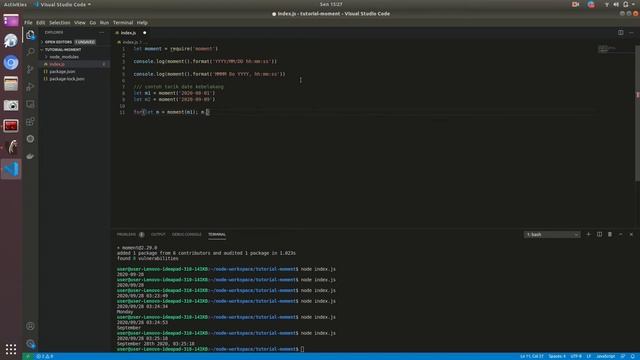Open Visual Studio Code app menu dropdown
Viewport: 640px width, 360px height.
pos(63,4)
